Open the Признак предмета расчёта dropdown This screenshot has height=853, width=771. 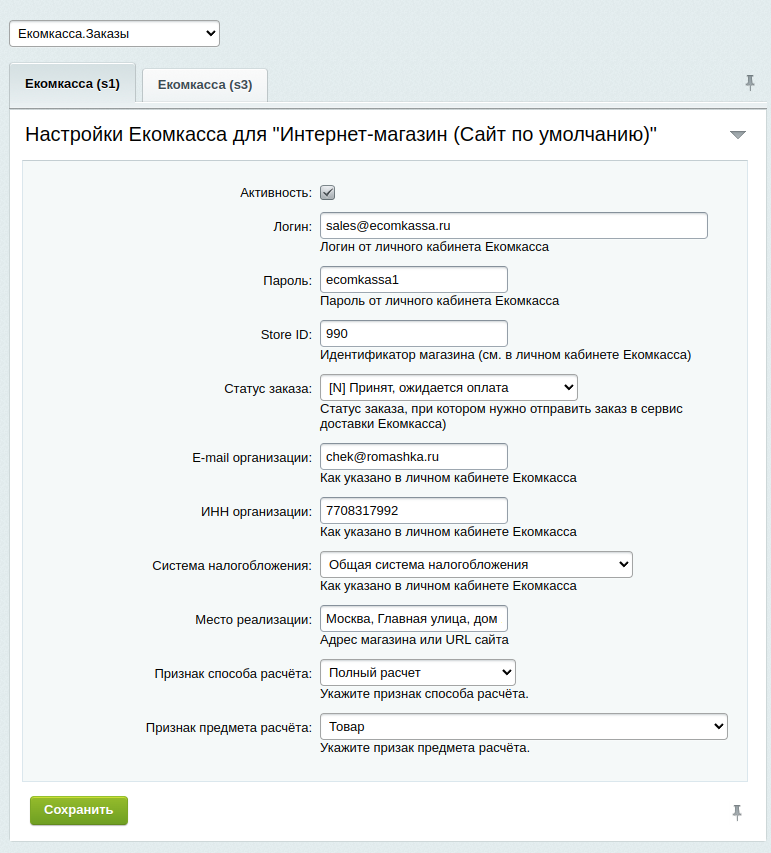click(523, 727)
